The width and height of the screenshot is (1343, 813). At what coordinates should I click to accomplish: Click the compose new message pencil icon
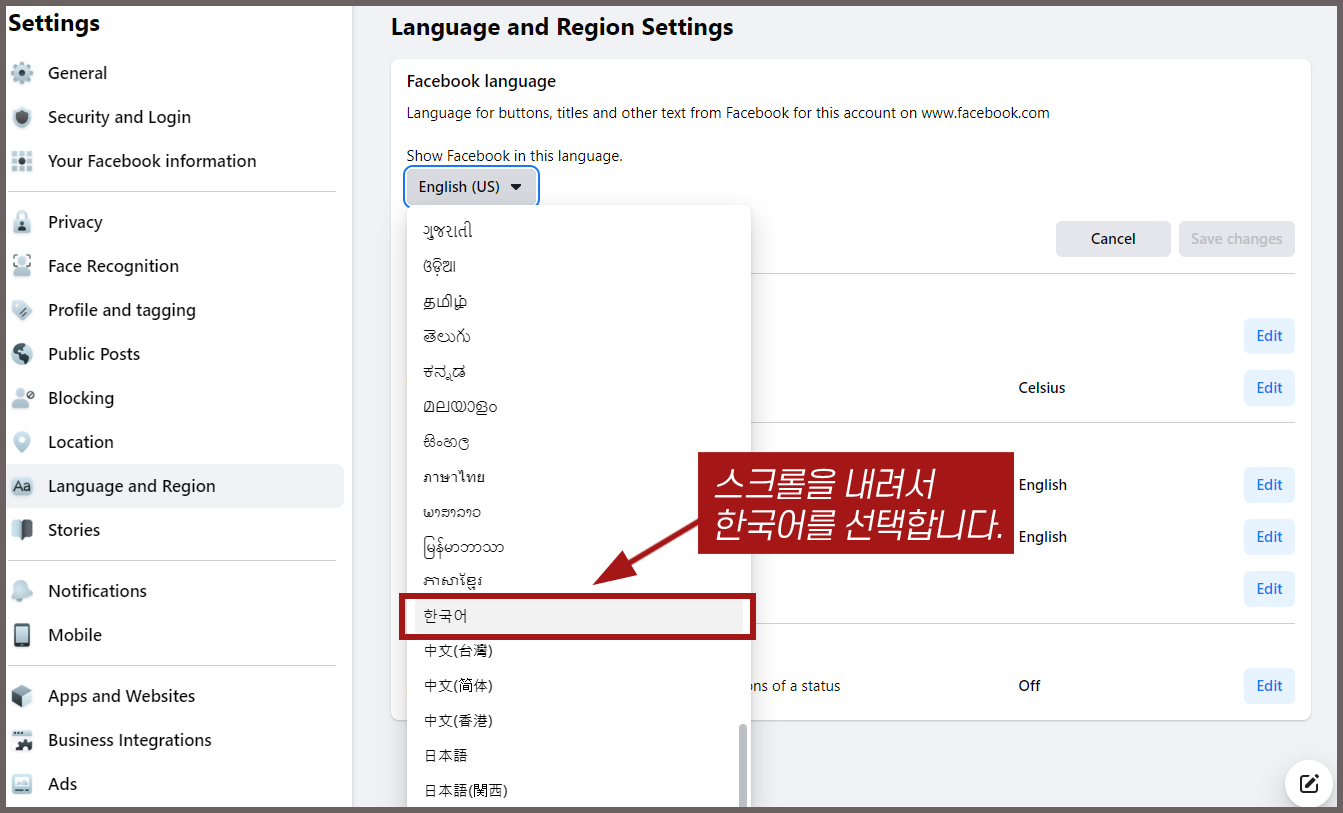(1309, 783)
